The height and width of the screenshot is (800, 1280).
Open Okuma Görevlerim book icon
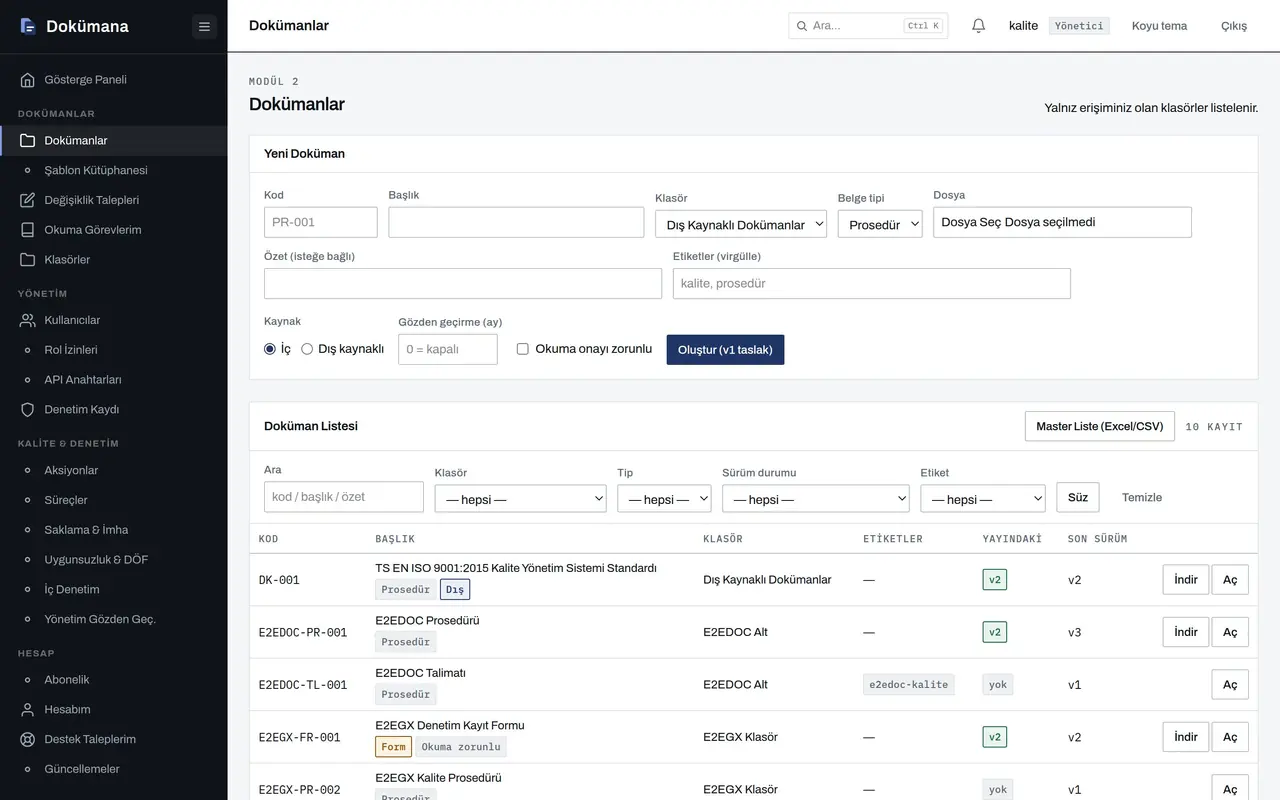(28, 230)
